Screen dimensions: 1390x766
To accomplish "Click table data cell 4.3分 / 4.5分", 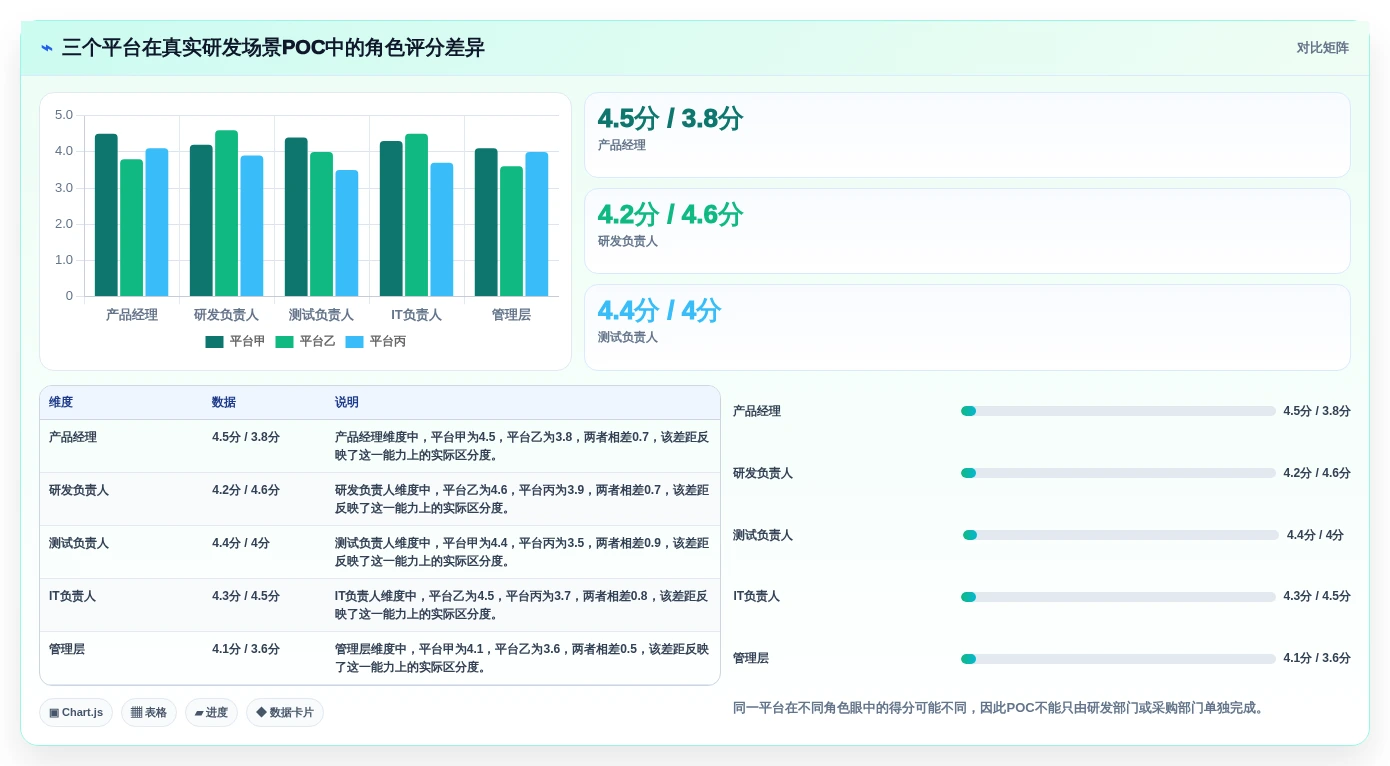I will tap(246, 596).
